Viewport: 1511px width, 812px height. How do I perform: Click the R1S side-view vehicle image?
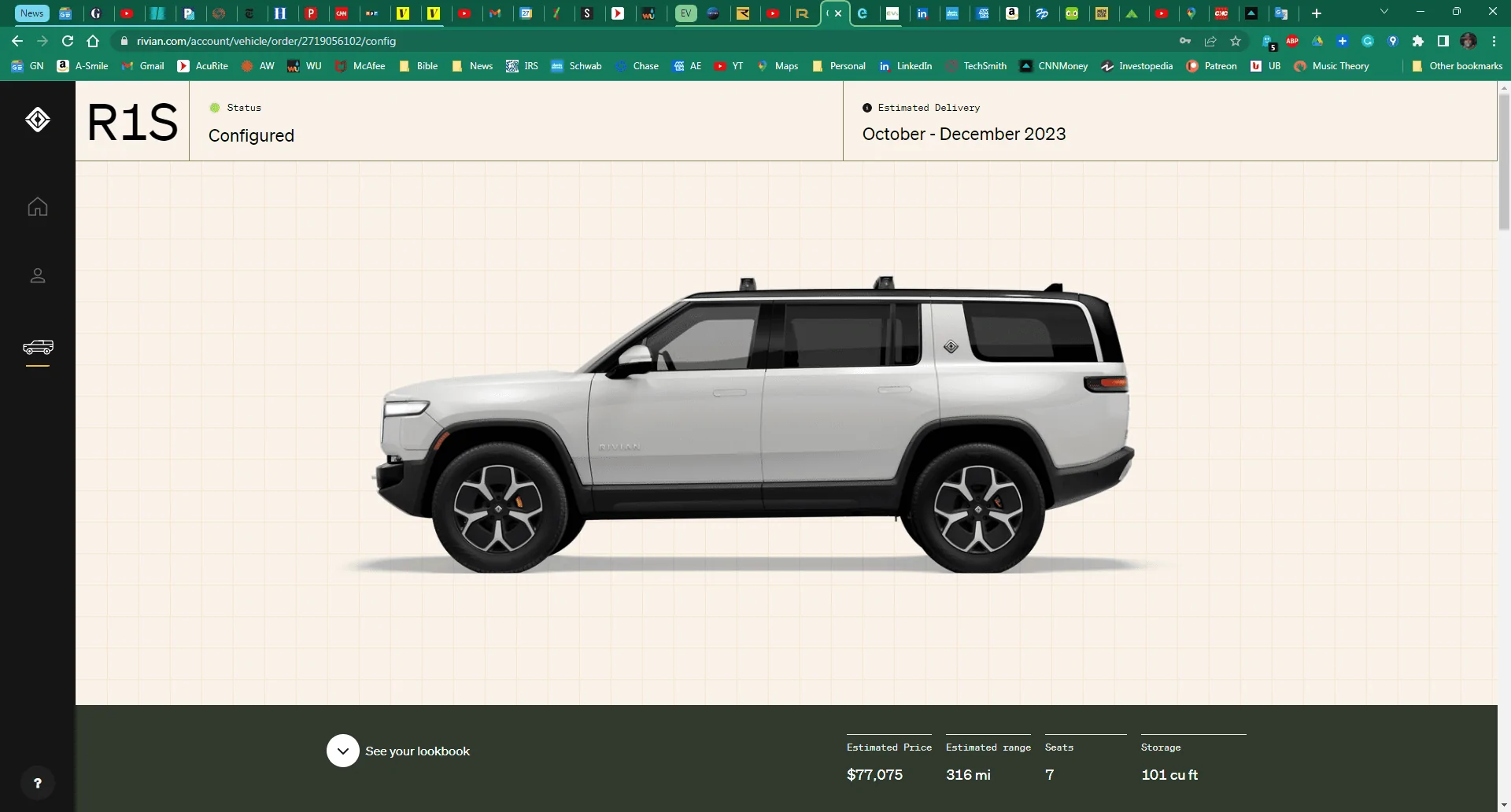(x=753, y=425)
